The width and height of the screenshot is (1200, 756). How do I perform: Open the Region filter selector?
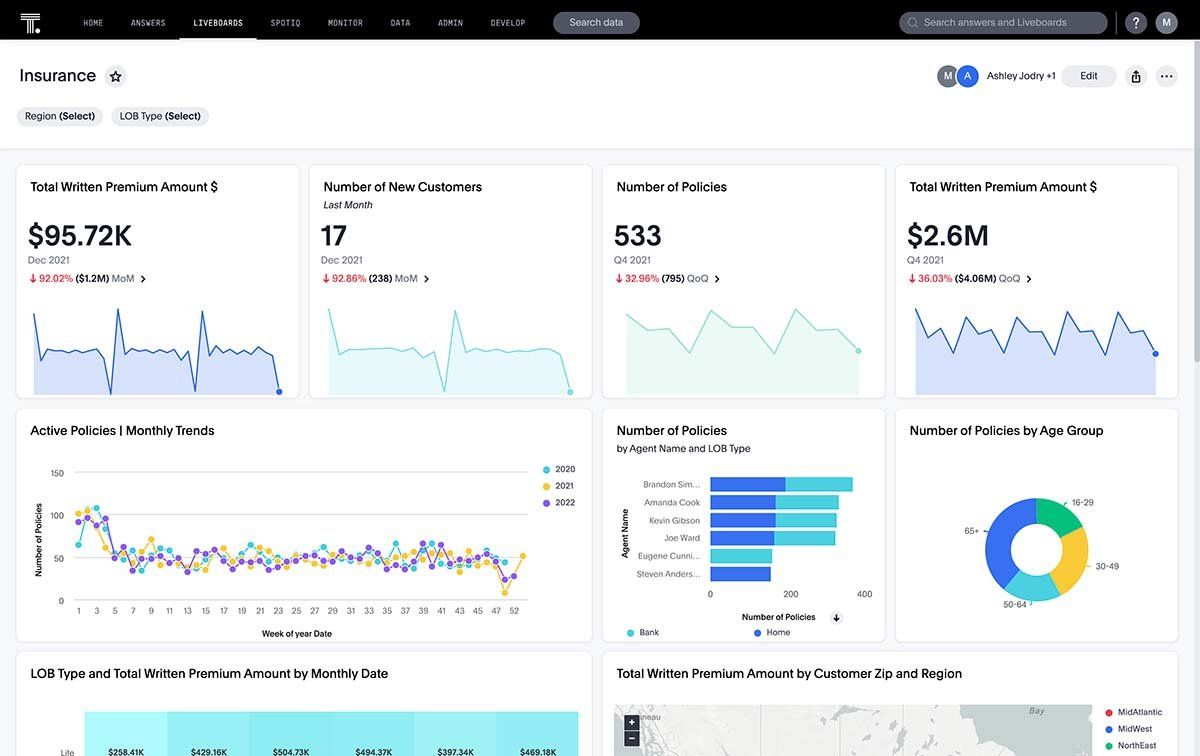click(60, 116)
